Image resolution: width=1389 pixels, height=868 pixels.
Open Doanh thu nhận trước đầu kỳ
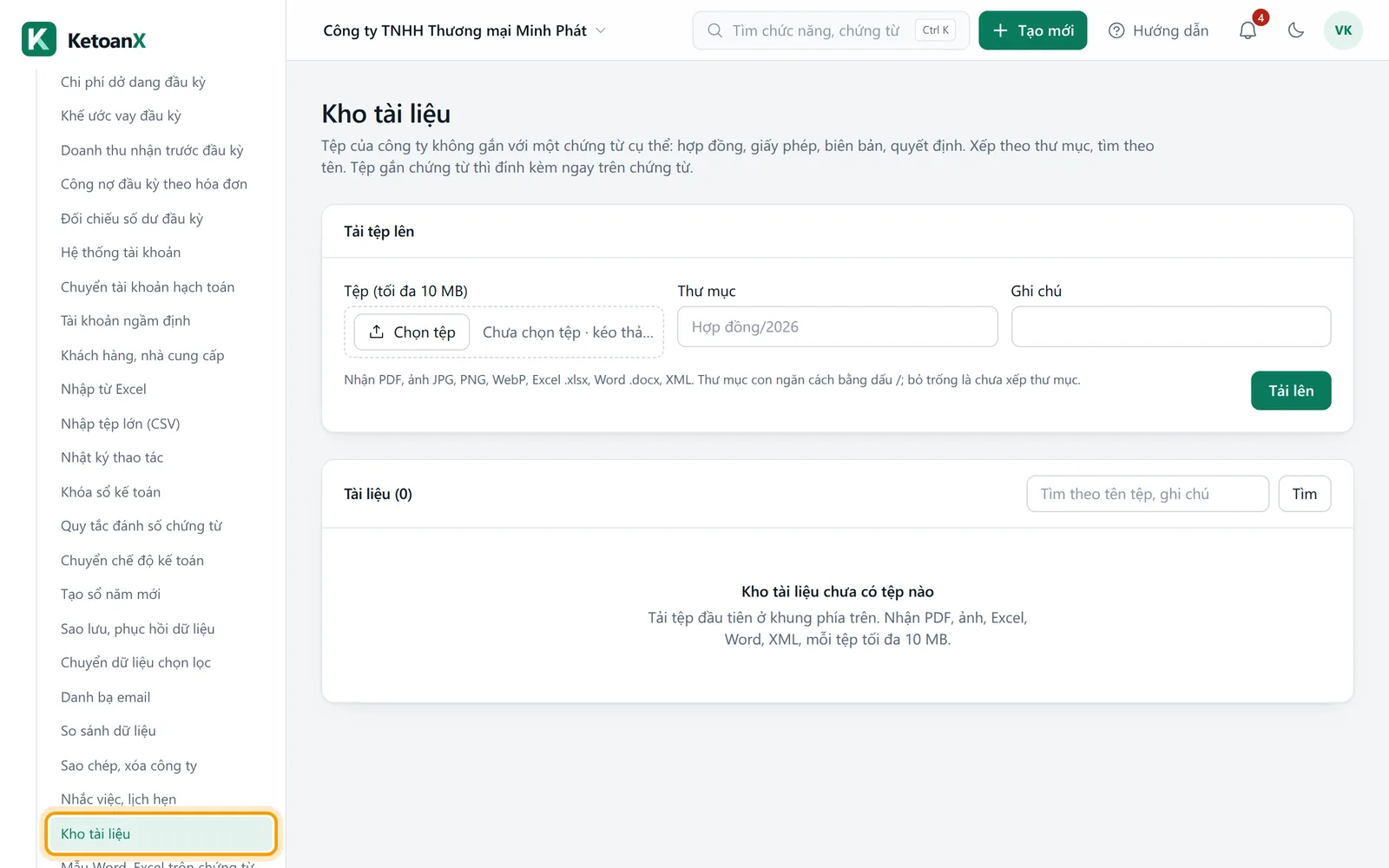(x=152, y=150)
